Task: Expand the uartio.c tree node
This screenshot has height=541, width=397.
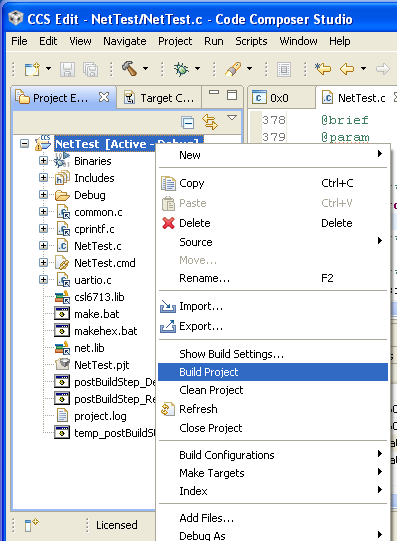Action: point(43,279)
